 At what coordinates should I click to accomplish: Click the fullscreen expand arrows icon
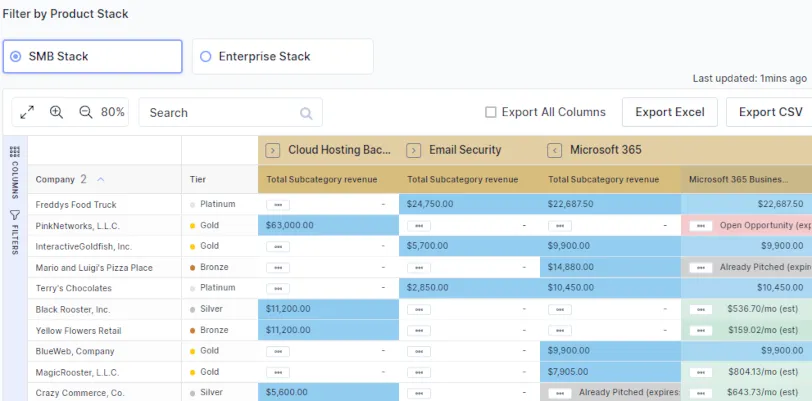pyautogui.click(x=27, y=112)
